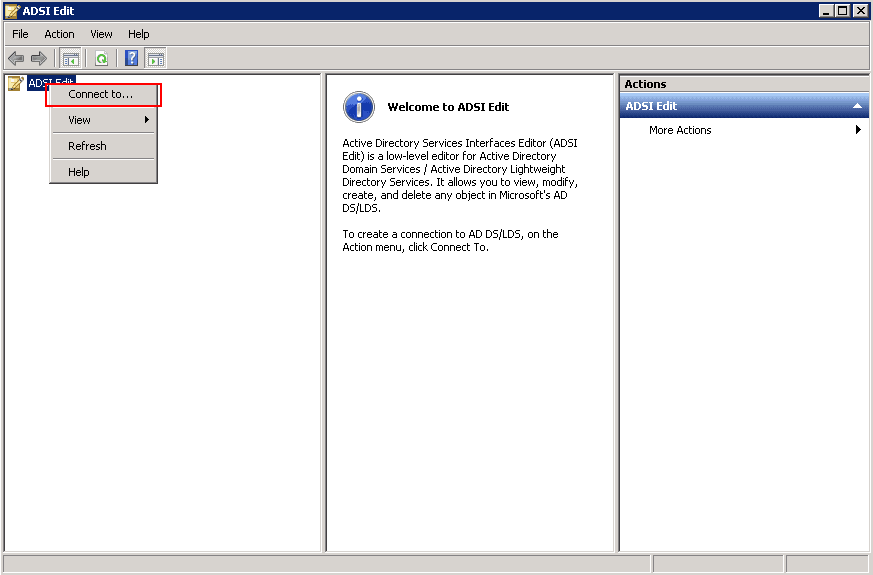The width and height of the screenshot is (873, 575).
Task: Click More Actions in Actions pane
Action: 680,130
